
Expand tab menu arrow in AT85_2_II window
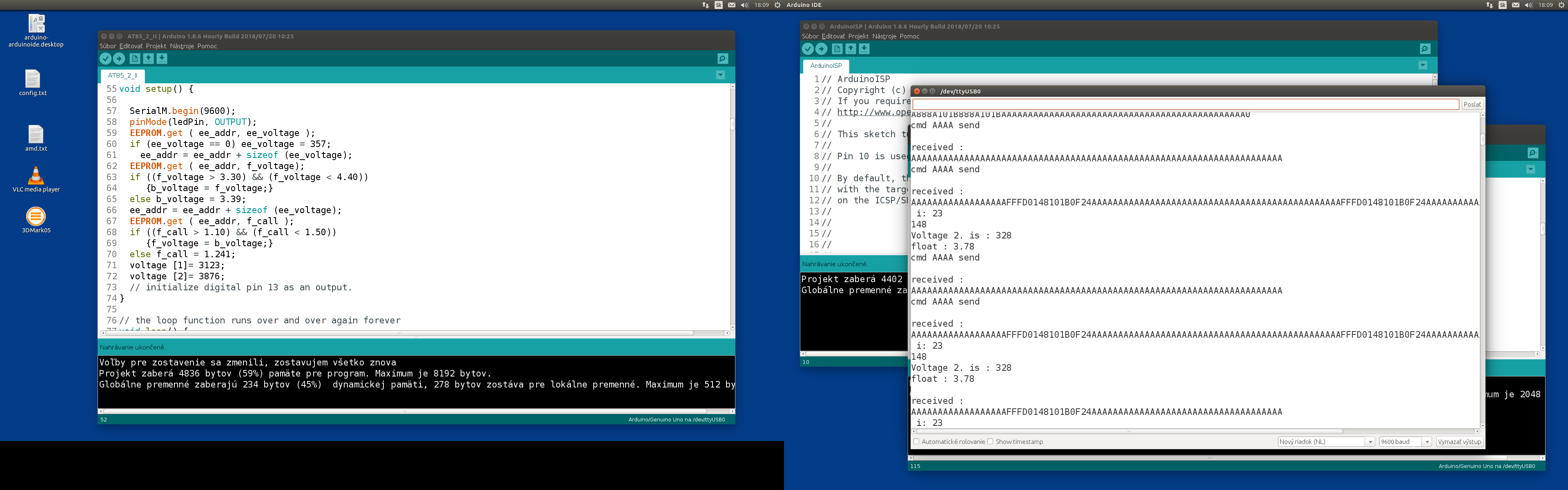click(x=720, y=76)
